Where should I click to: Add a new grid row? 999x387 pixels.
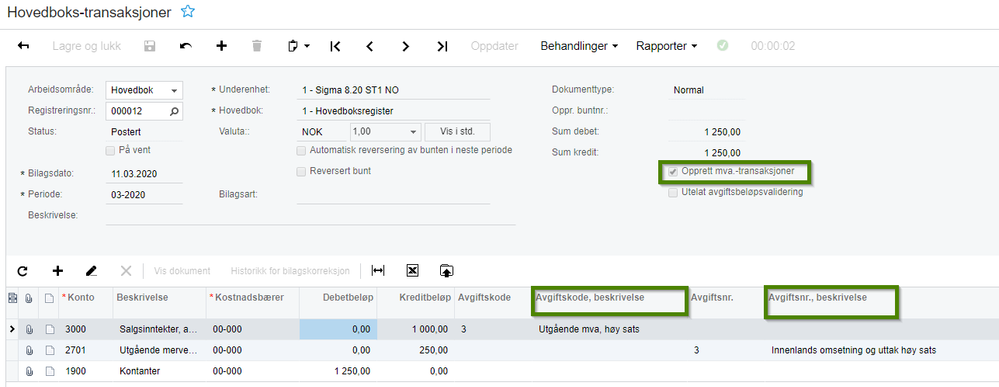58,271
